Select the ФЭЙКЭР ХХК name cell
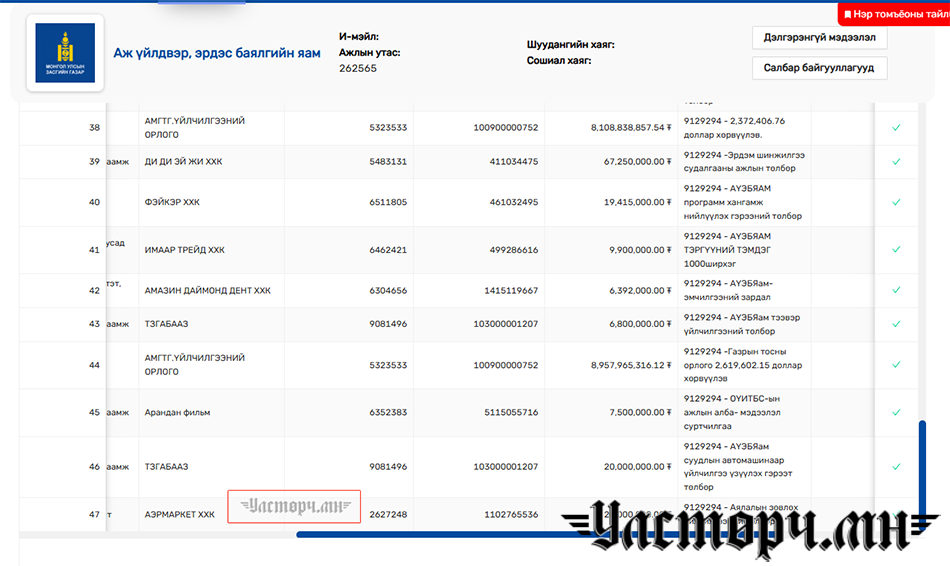950x566 pixels. (x=172, y=202)
